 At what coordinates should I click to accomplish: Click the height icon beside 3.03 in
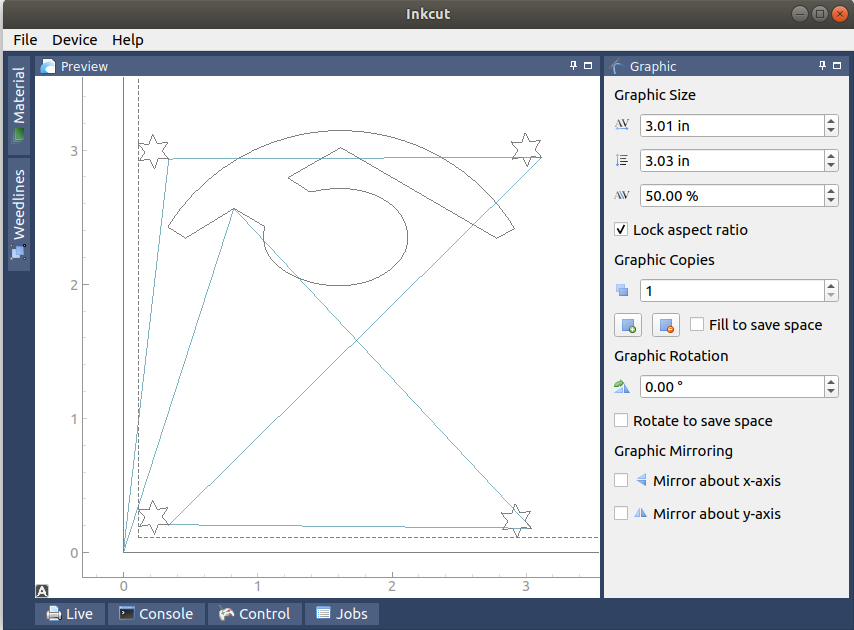[x=622, y=160]
